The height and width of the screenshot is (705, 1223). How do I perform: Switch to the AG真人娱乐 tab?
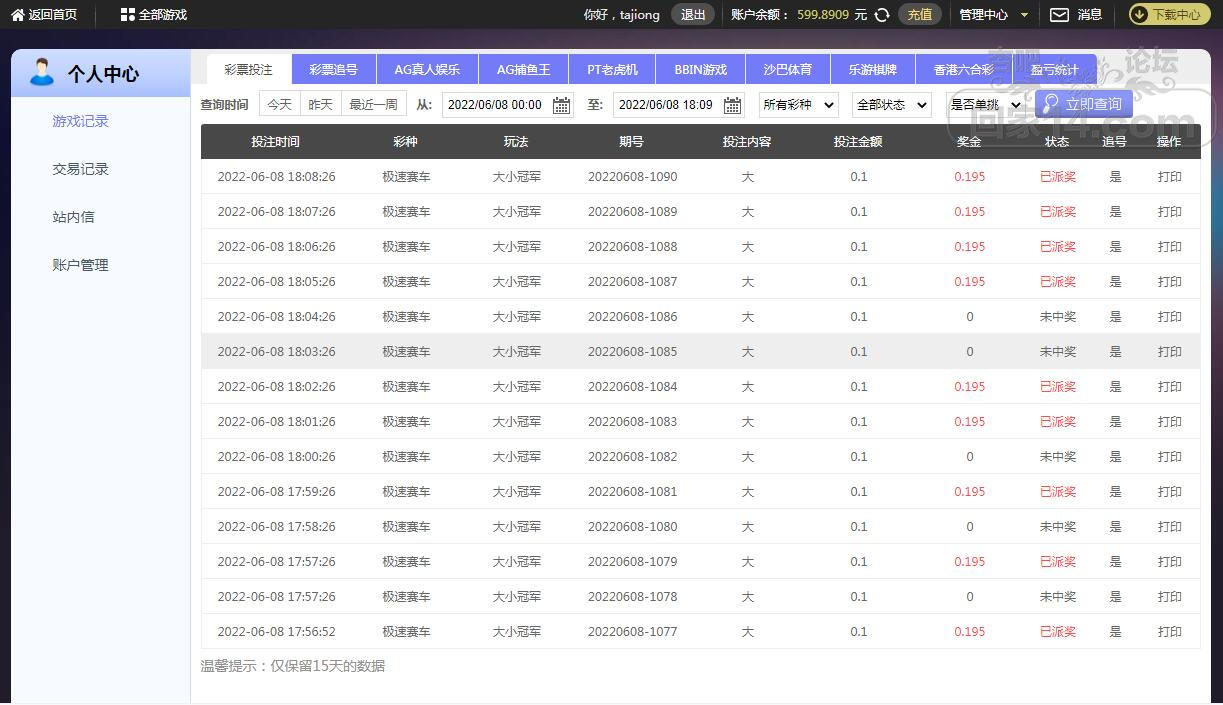point(427,70)
